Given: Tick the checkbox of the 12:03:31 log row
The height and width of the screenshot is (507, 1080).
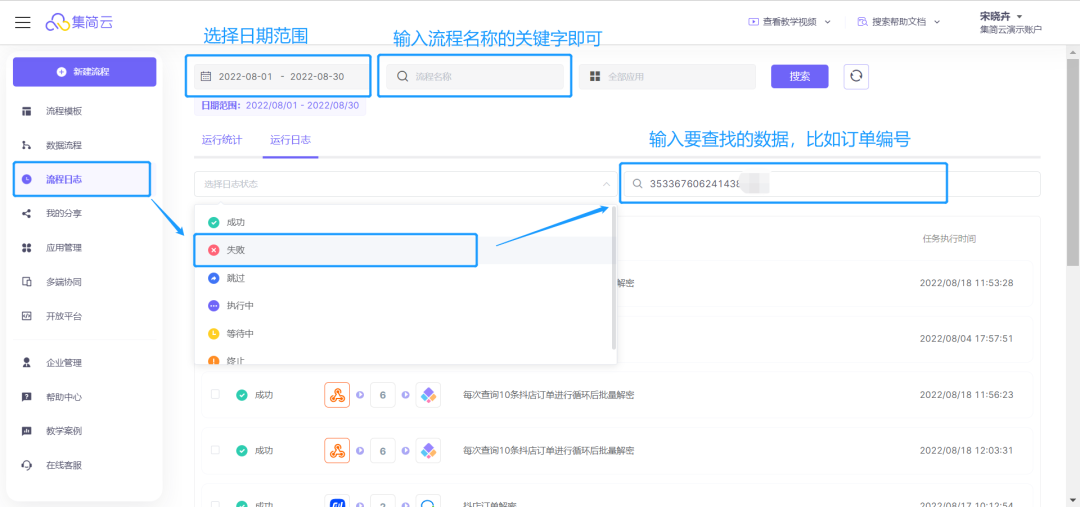Looking at the screenshot, I should (215, 451).
